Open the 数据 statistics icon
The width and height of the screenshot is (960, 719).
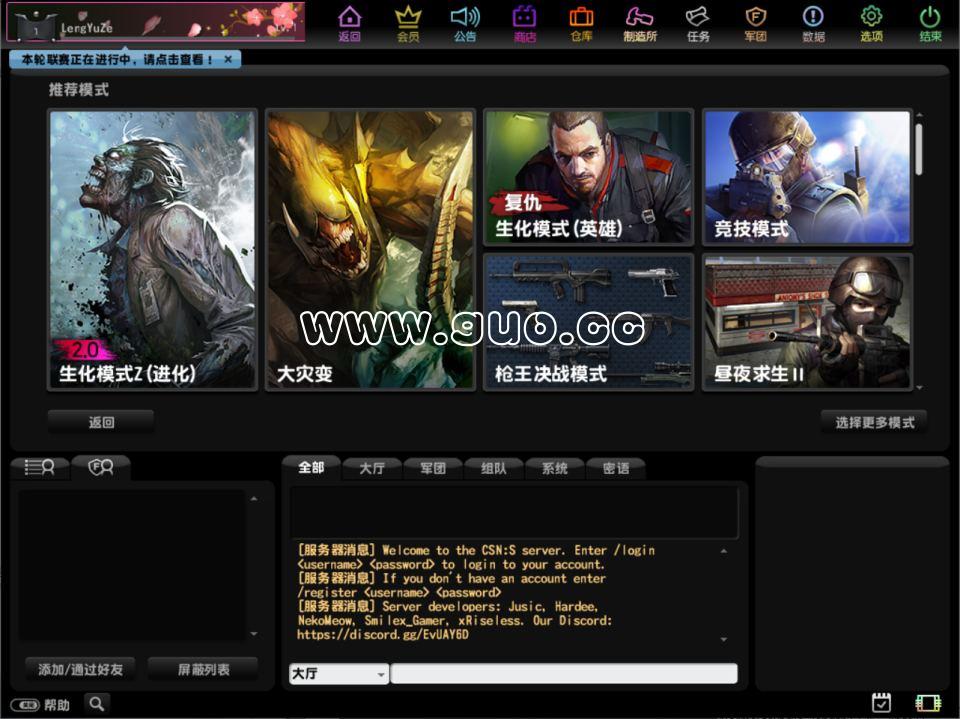pos(814,24)
